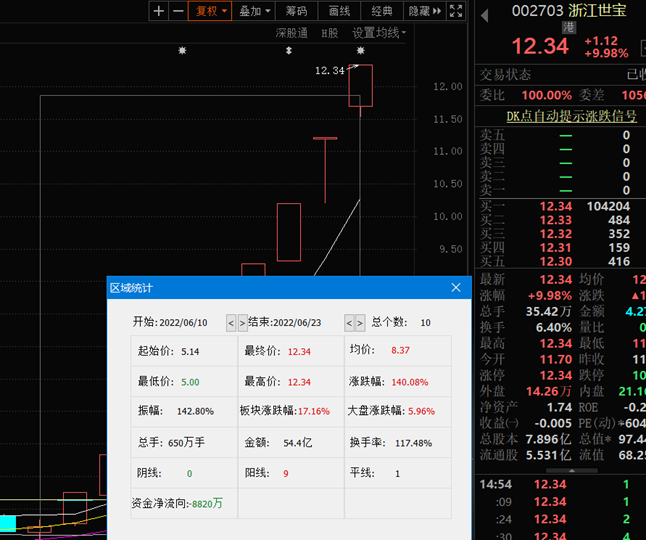Select the 筹码 toolbar tab
The image size is (646, 540).
(297, 11)
